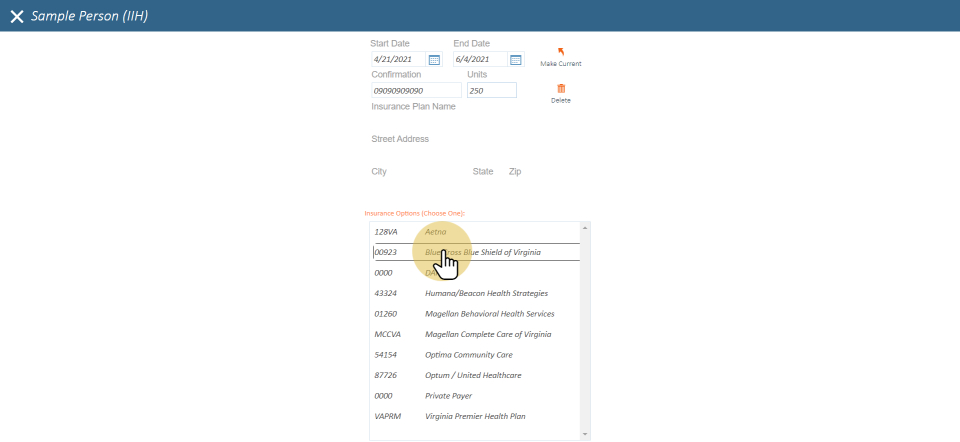
Task: Choose Blue Cross Blue Shield of Virginia
Action: pyautogui.click(x=483, y=253)
